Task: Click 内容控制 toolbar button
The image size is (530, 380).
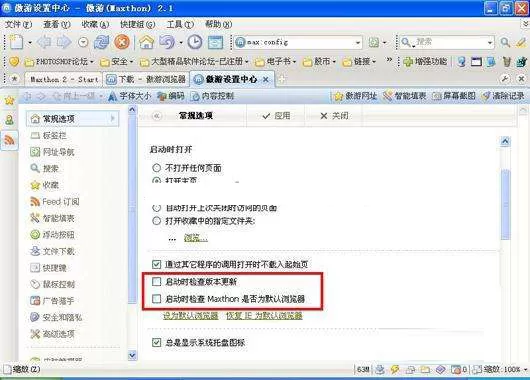Action: [213, 96]
